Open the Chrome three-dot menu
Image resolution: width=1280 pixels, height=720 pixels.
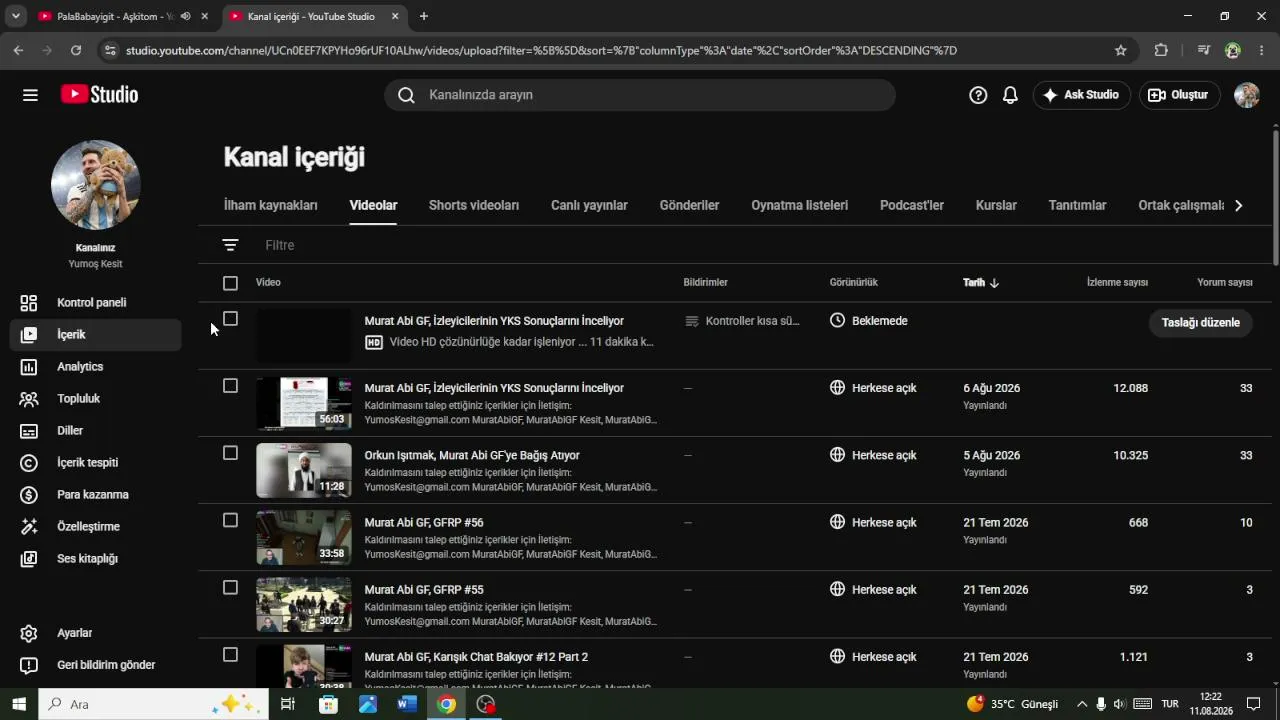point(1262,50)
